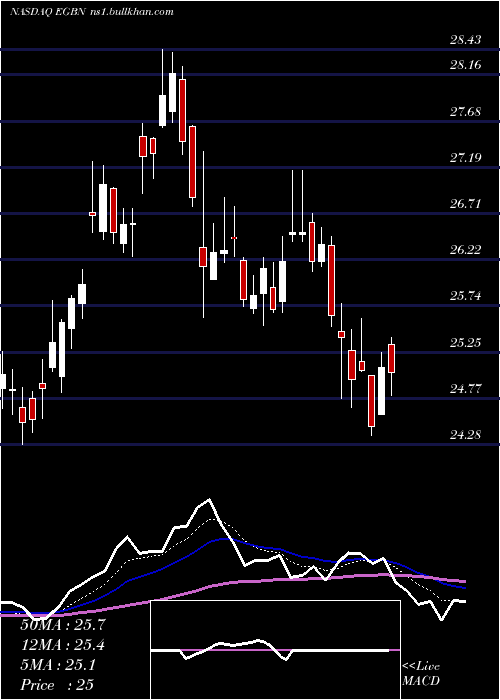The width and height of the screenshot is (500, 700).
Task: Select the 24.28 price axis label
Action: 466,434
